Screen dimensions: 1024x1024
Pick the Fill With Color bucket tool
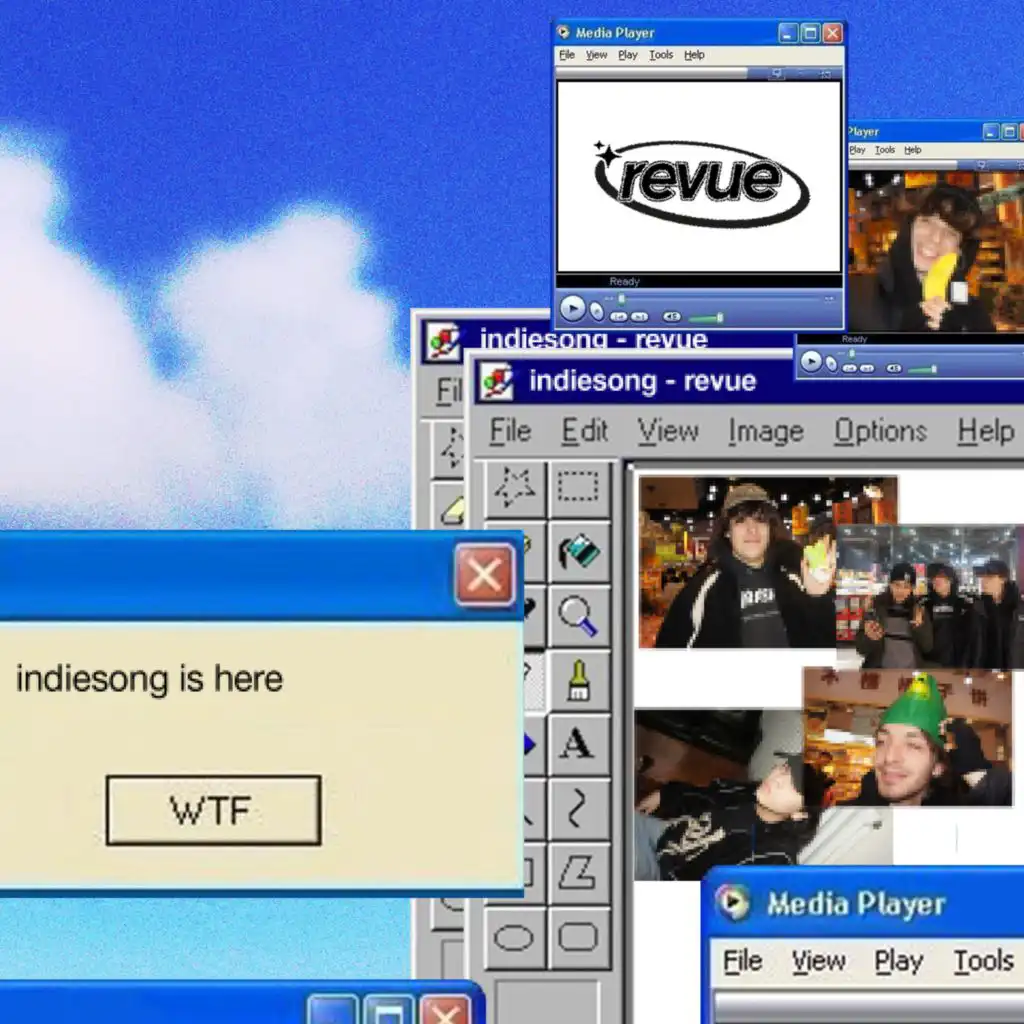578,552
